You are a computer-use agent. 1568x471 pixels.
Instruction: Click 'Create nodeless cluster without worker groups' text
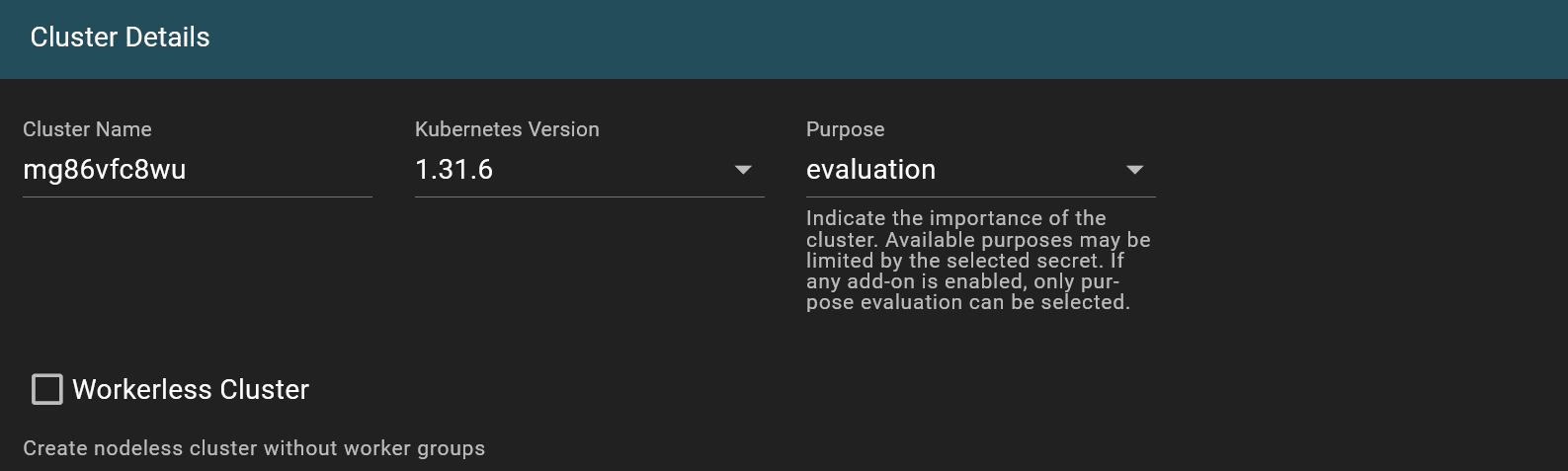pyautogui.click(x=254, y=448)
